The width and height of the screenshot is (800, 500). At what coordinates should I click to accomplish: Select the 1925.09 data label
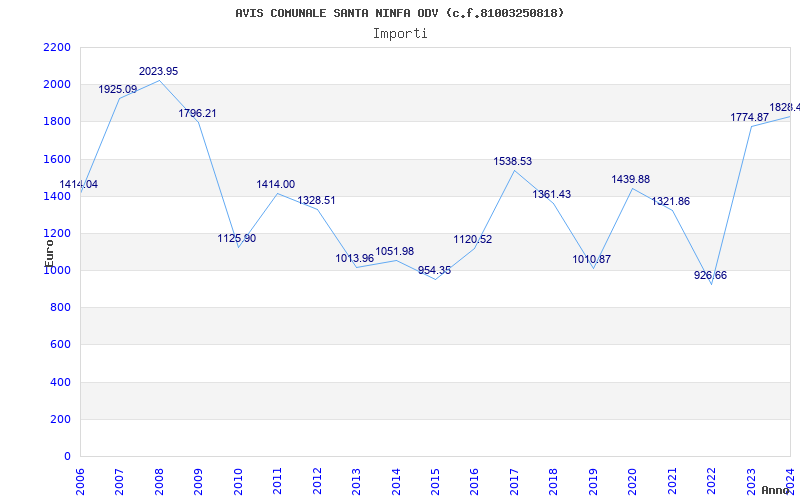118,89
